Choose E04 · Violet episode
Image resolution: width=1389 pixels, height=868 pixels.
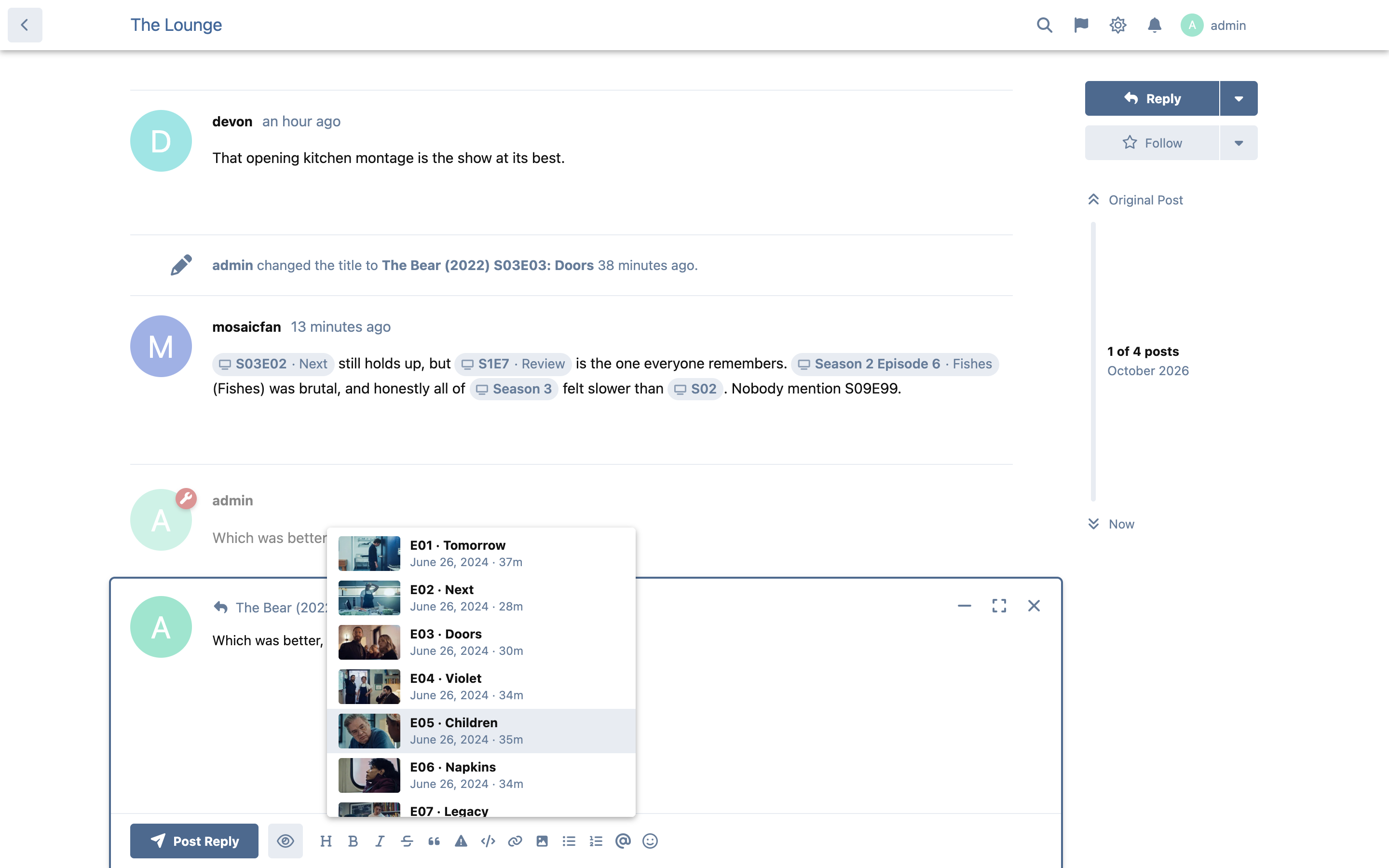[x=481, y=687]
